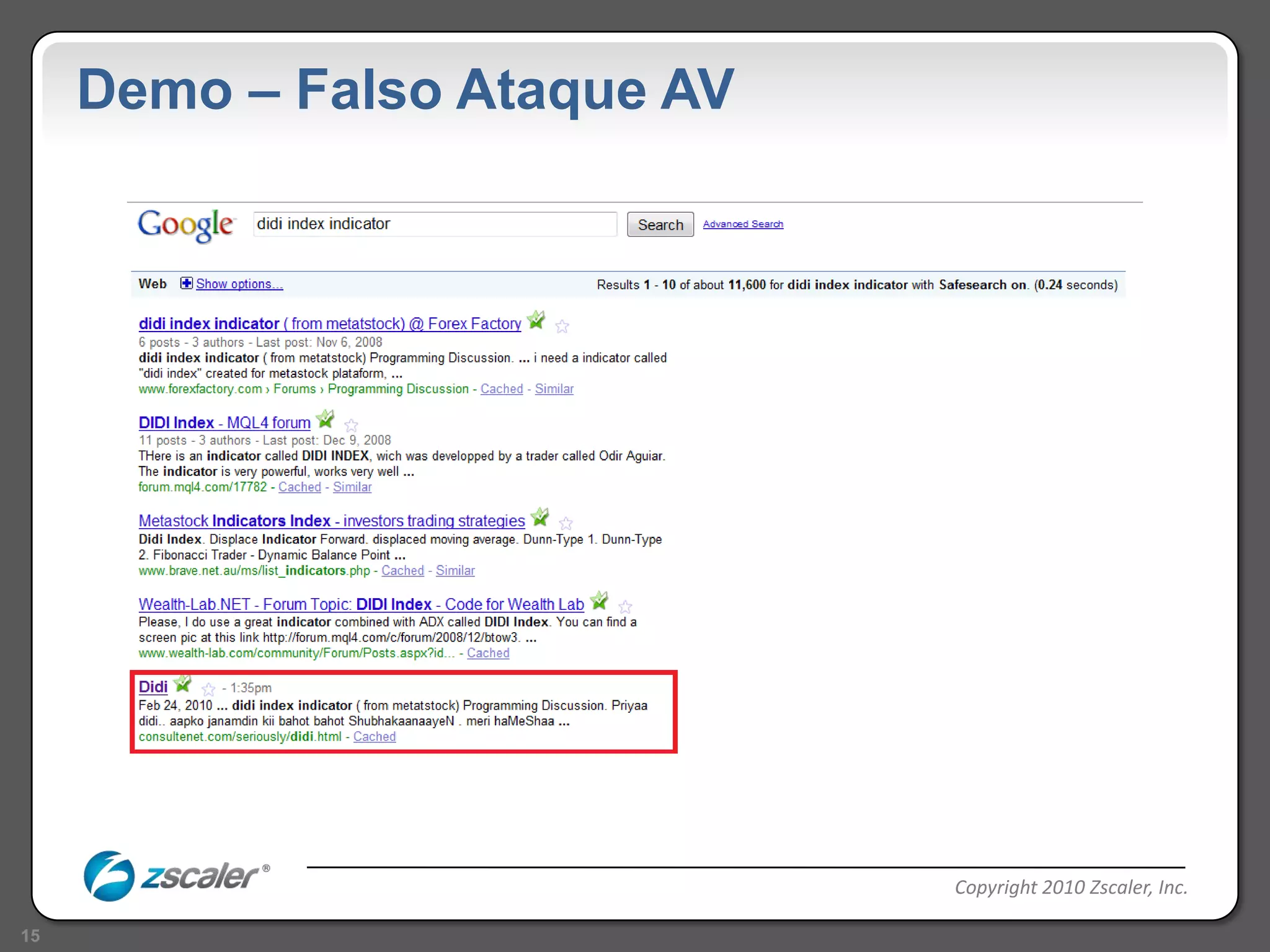Open Metastock Indicators Index result
1270x952 pixels.
point(332,521)
